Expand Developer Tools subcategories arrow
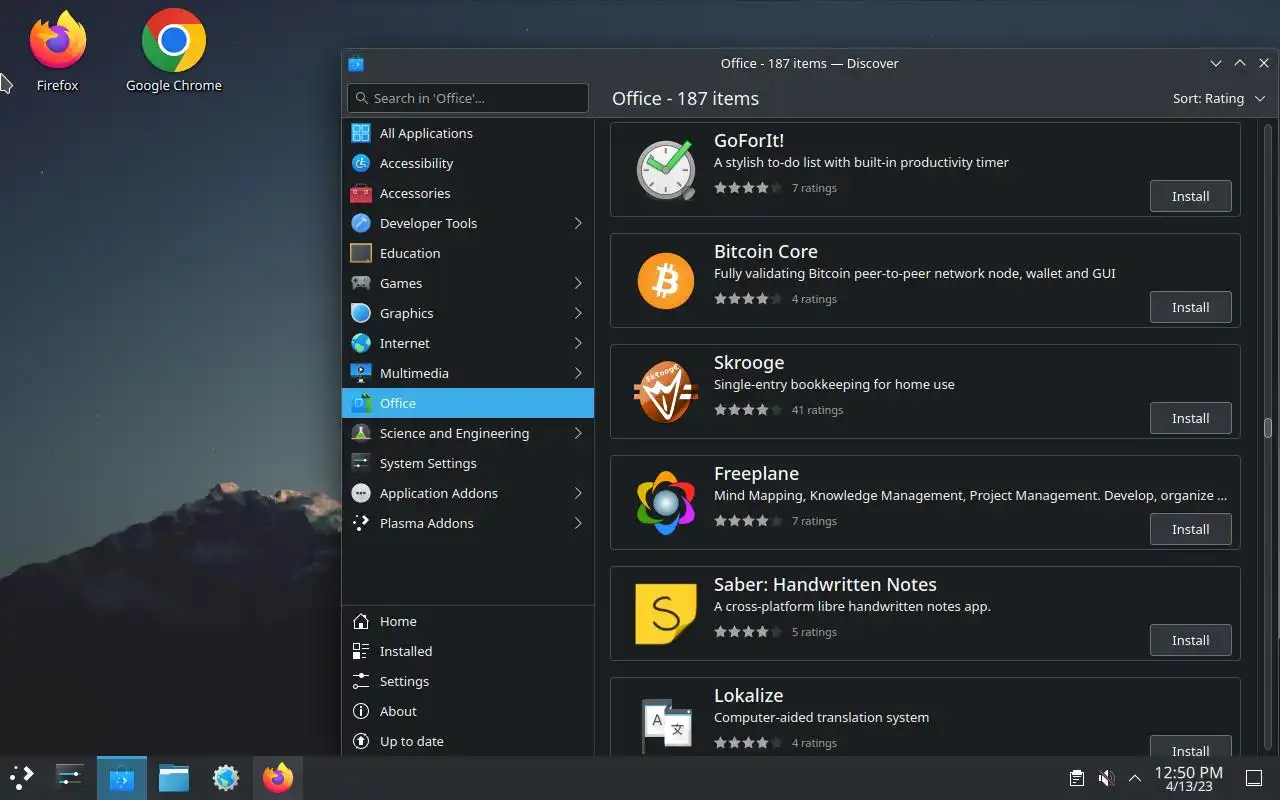This screenshot has width=1280, height=800. coord(578,223)
